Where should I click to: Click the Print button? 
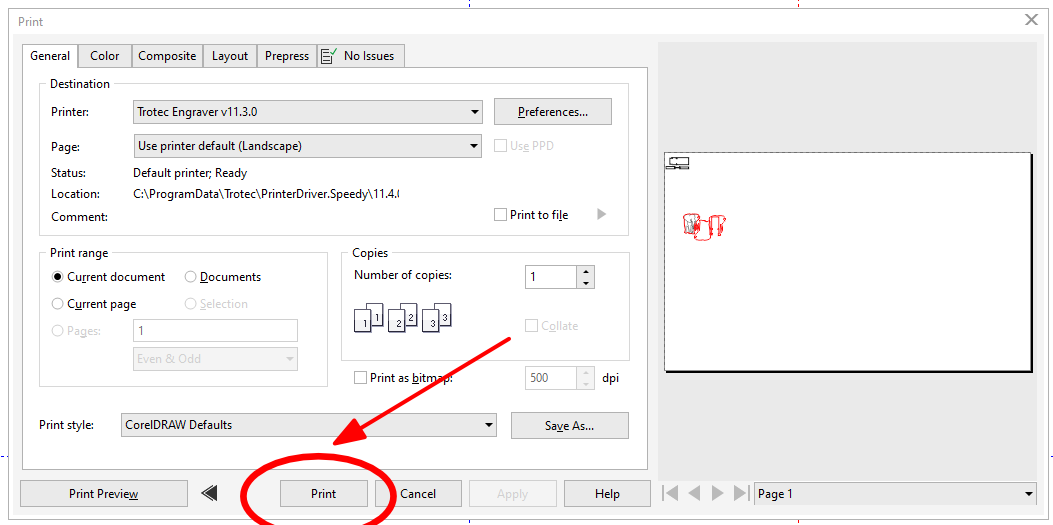point(323,493)
